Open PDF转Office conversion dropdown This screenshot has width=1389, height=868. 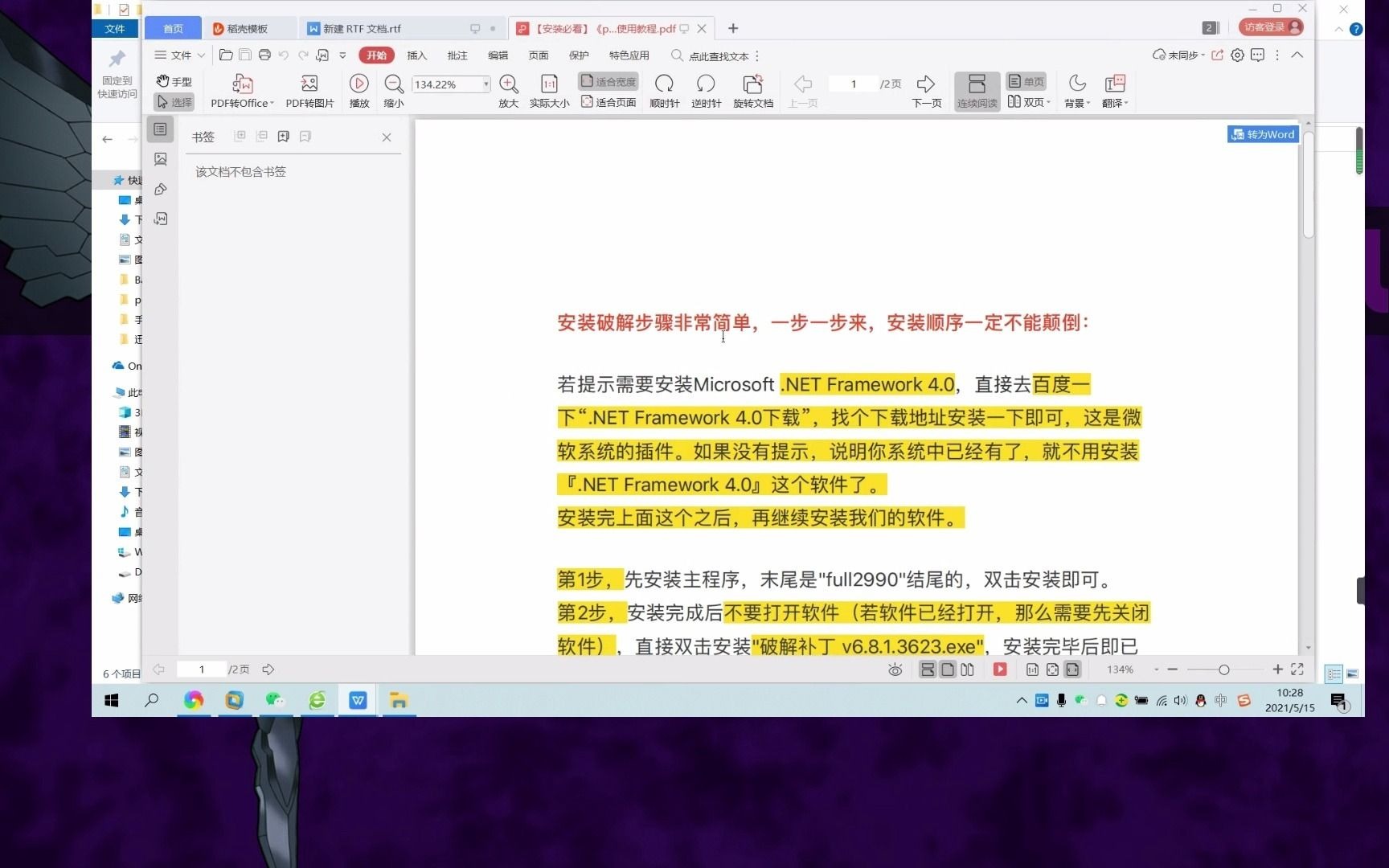[x=242, y=91]
